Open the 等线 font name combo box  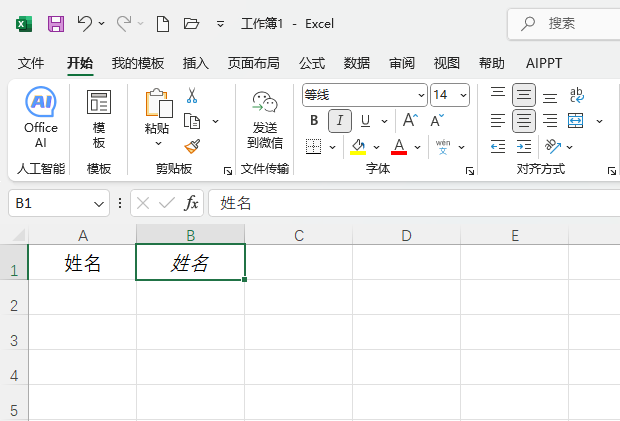pyautogui.click(x=365, y=95)
